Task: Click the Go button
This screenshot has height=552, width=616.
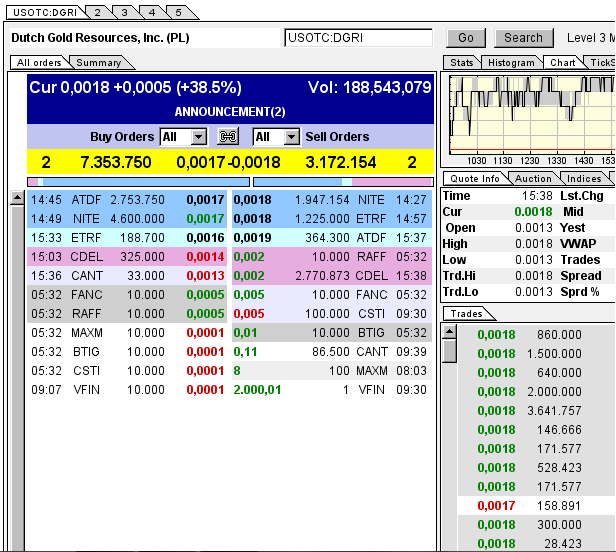Action: [x=466, y=38]
